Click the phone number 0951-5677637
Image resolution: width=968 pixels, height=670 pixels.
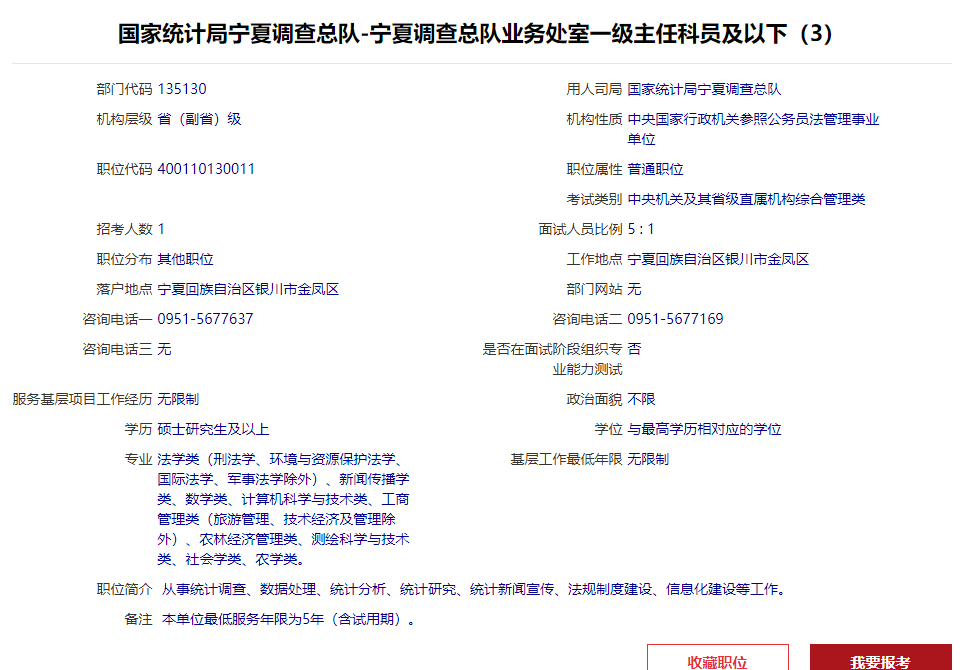pos(205,319)
